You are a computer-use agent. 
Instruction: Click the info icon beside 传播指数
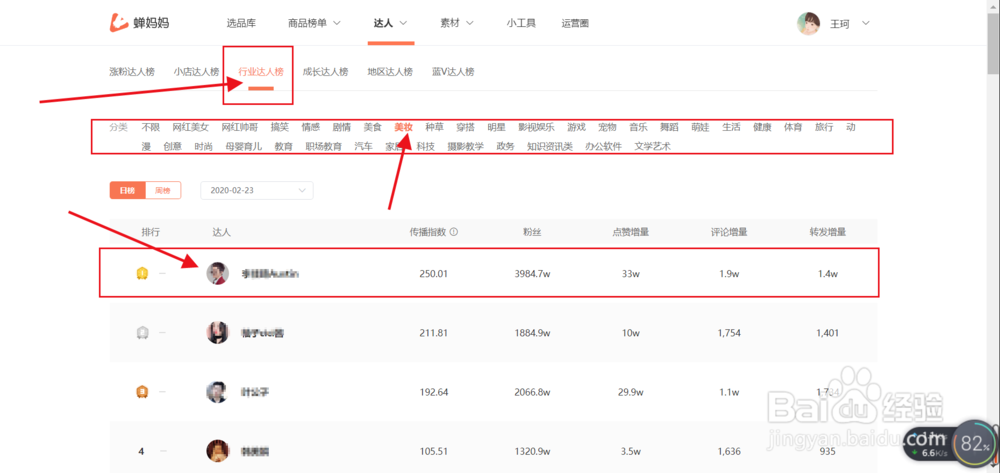(454, 233)
